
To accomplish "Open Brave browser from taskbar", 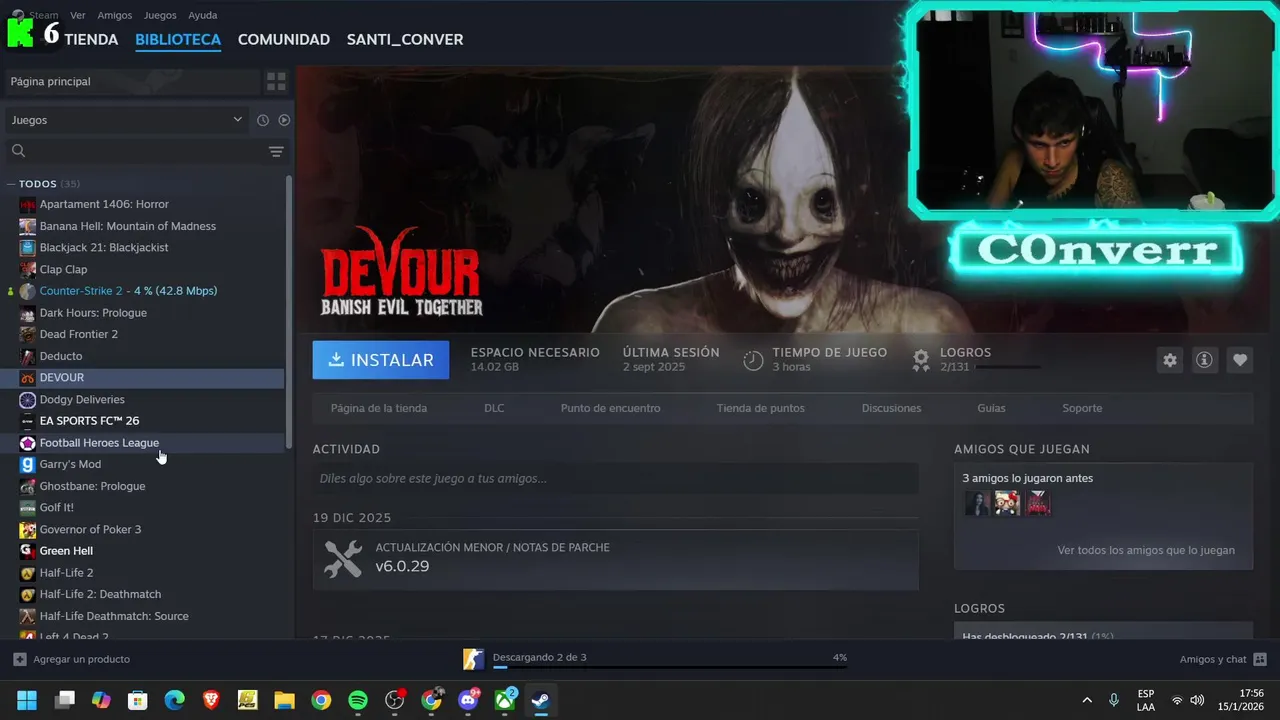I will coord(211,700).
